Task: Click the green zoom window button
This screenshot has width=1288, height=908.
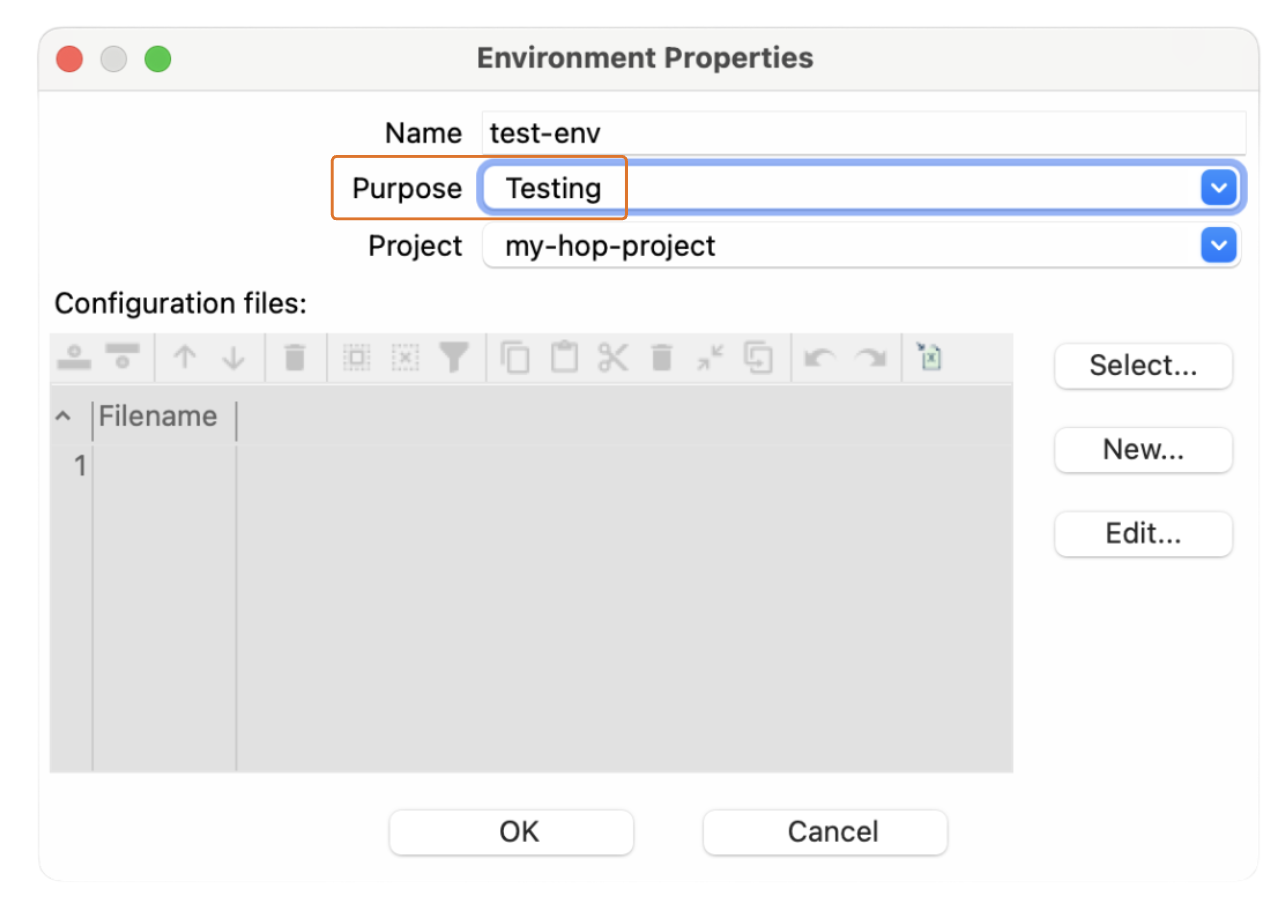Action: click(158, 59)
